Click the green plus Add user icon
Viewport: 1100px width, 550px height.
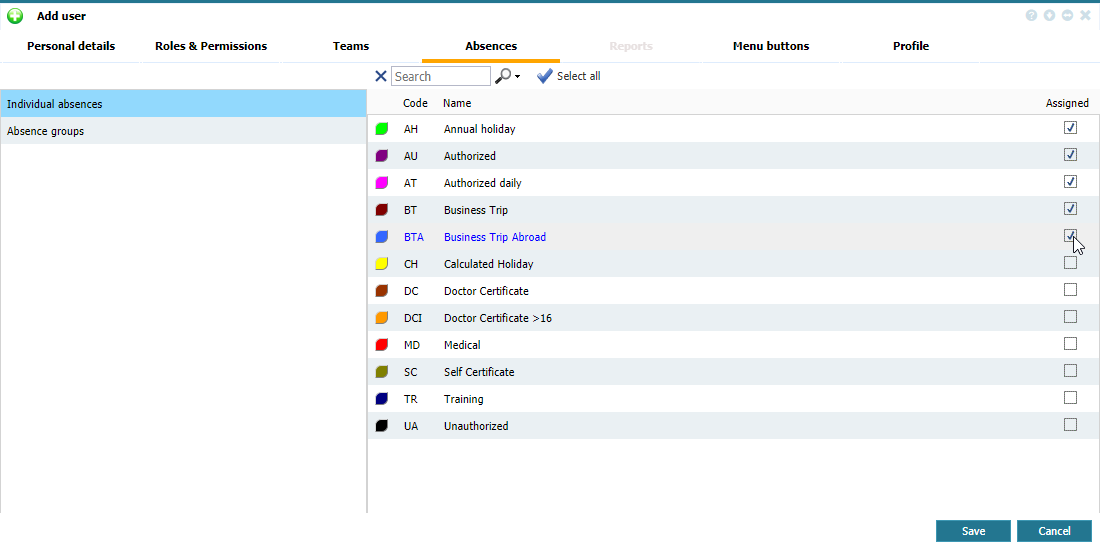[15, 16]
